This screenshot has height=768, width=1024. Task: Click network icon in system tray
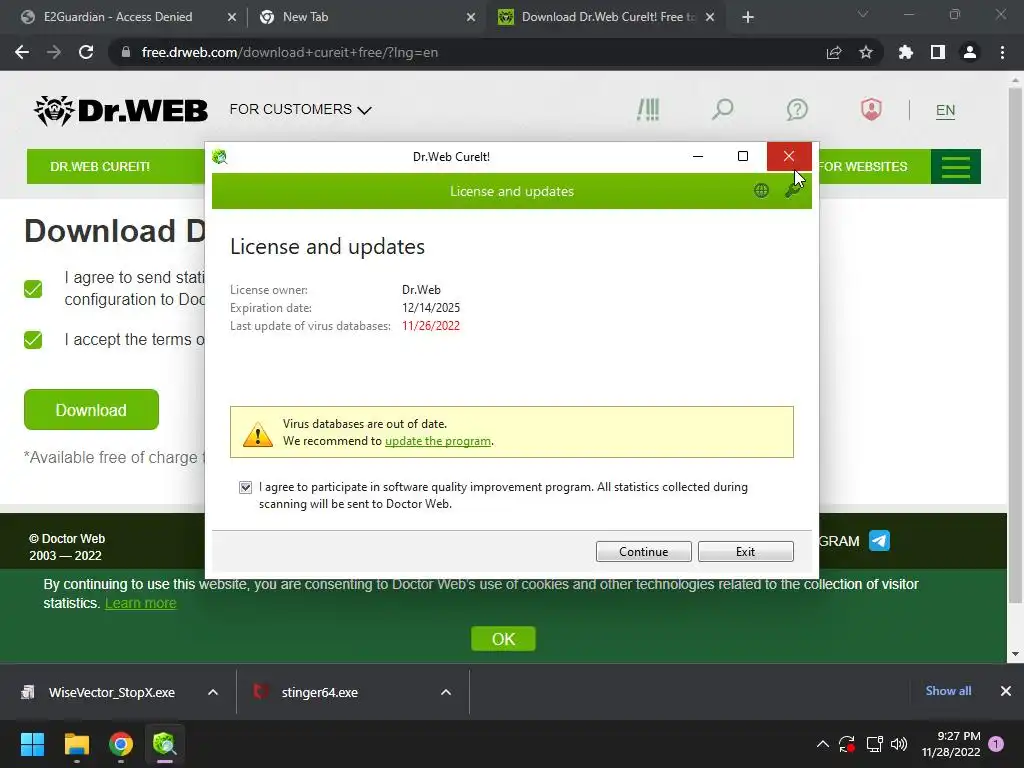[x=874, y=744]
